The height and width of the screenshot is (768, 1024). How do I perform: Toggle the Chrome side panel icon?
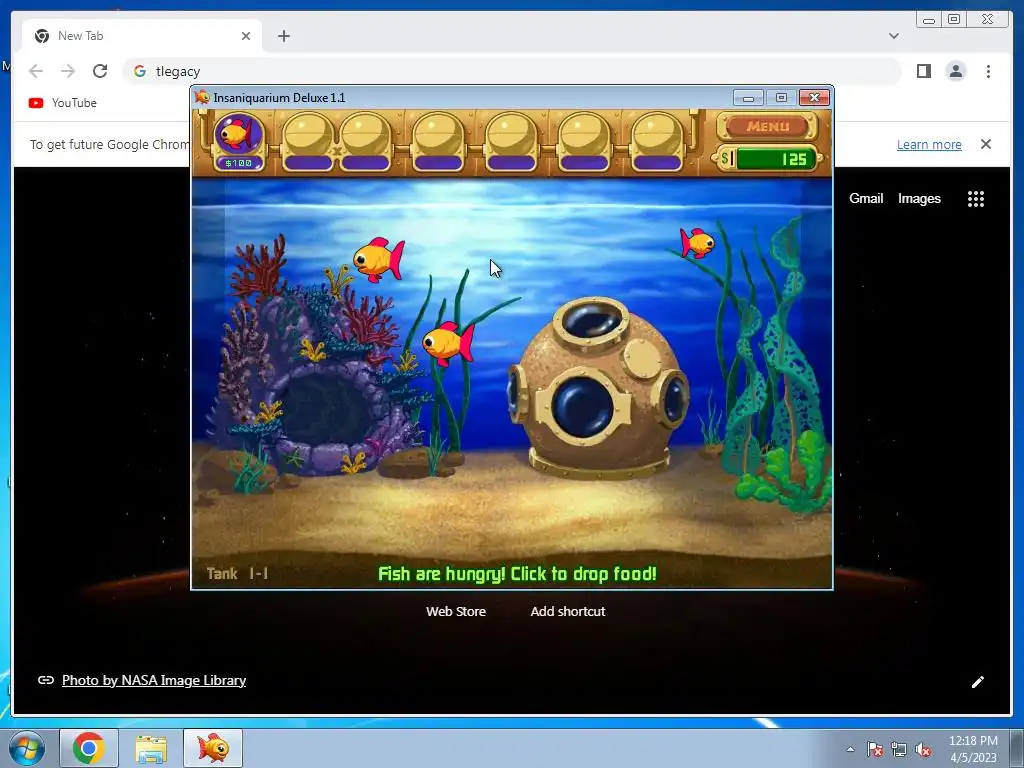pos(923,71)
